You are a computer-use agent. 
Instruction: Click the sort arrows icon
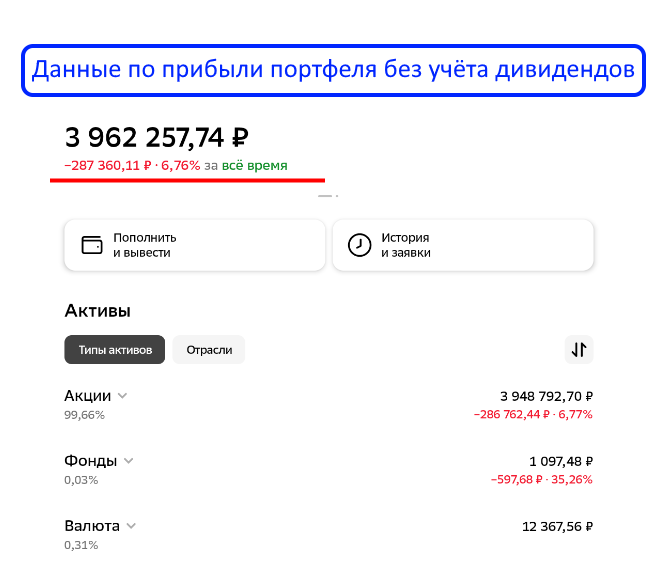(579, 350)
